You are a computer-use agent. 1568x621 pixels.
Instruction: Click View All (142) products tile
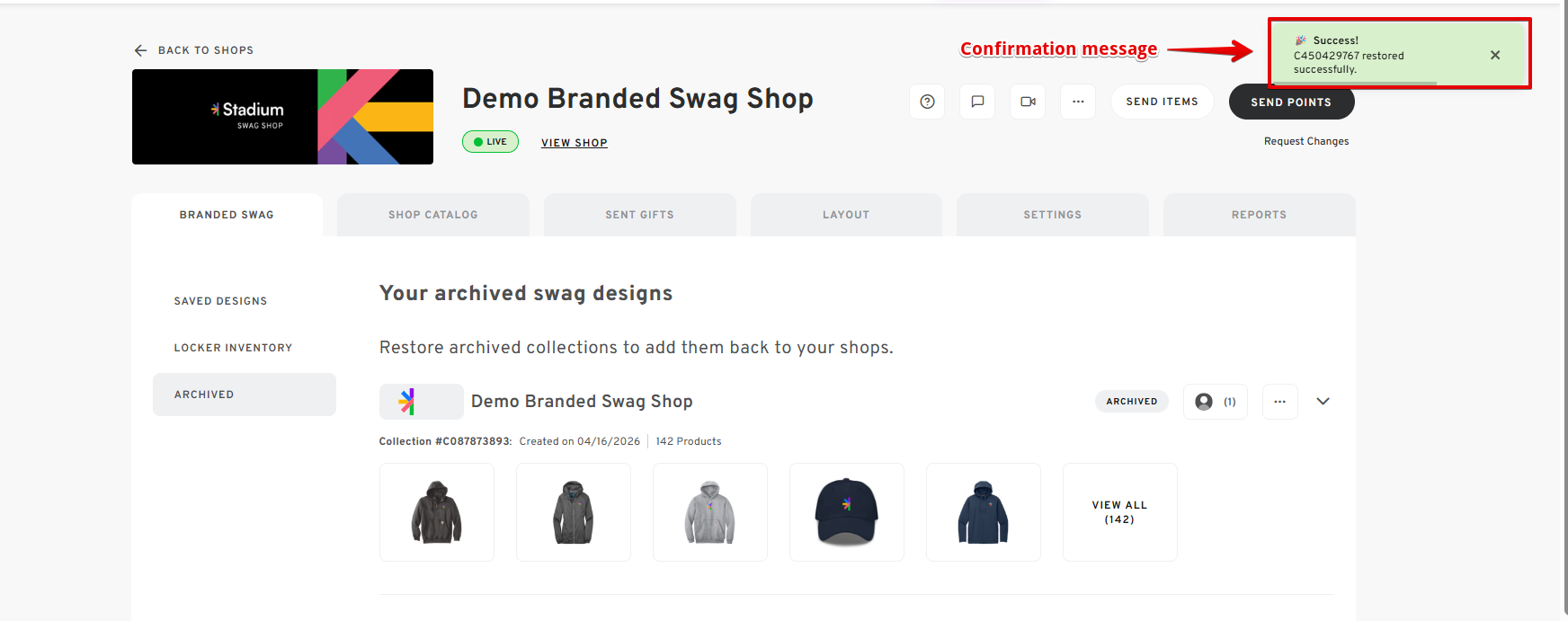click(x=1119, y=512)
